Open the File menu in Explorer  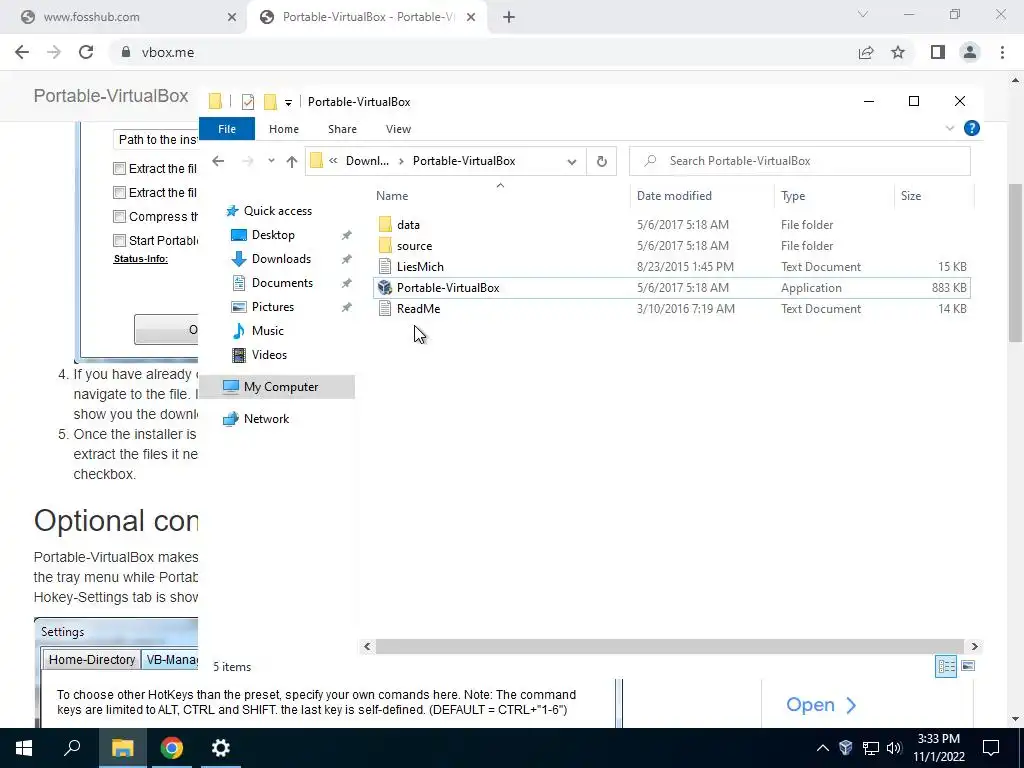click(x=227, y=129)
